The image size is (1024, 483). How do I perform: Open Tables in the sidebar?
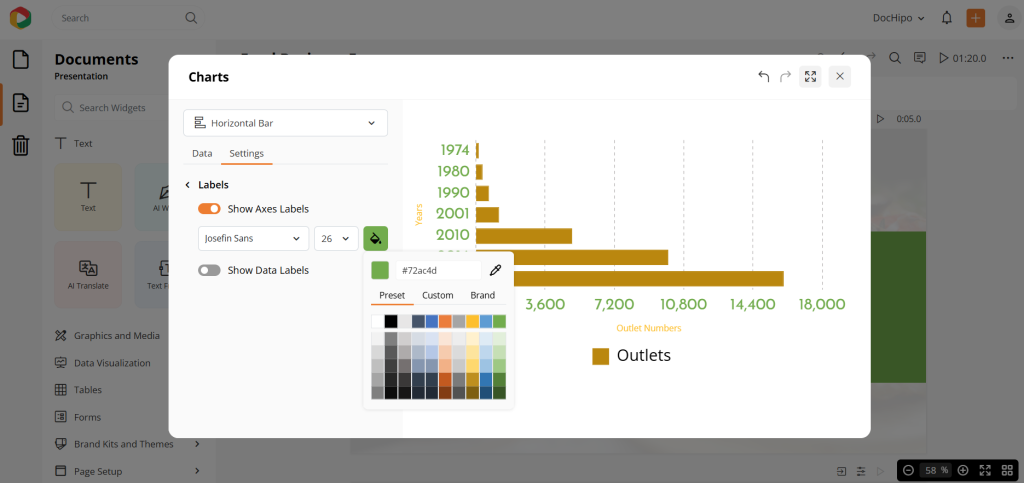pos(78,390)
